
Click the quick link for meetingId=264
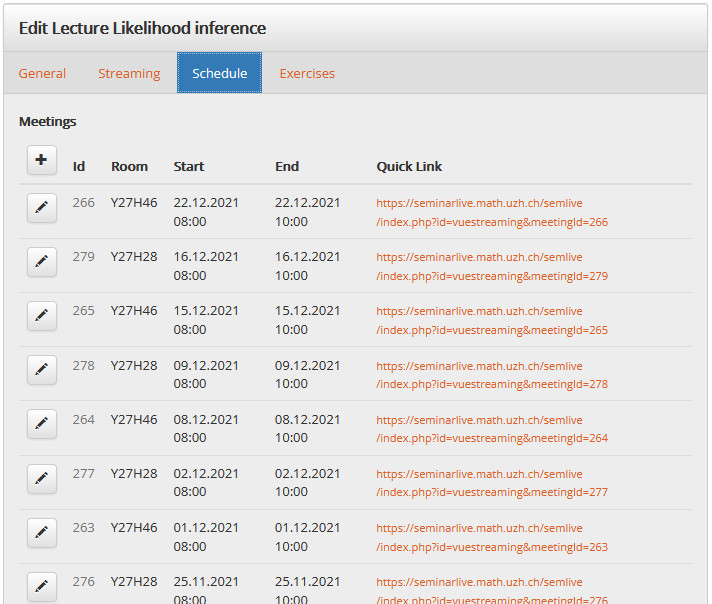click(491, 428)
